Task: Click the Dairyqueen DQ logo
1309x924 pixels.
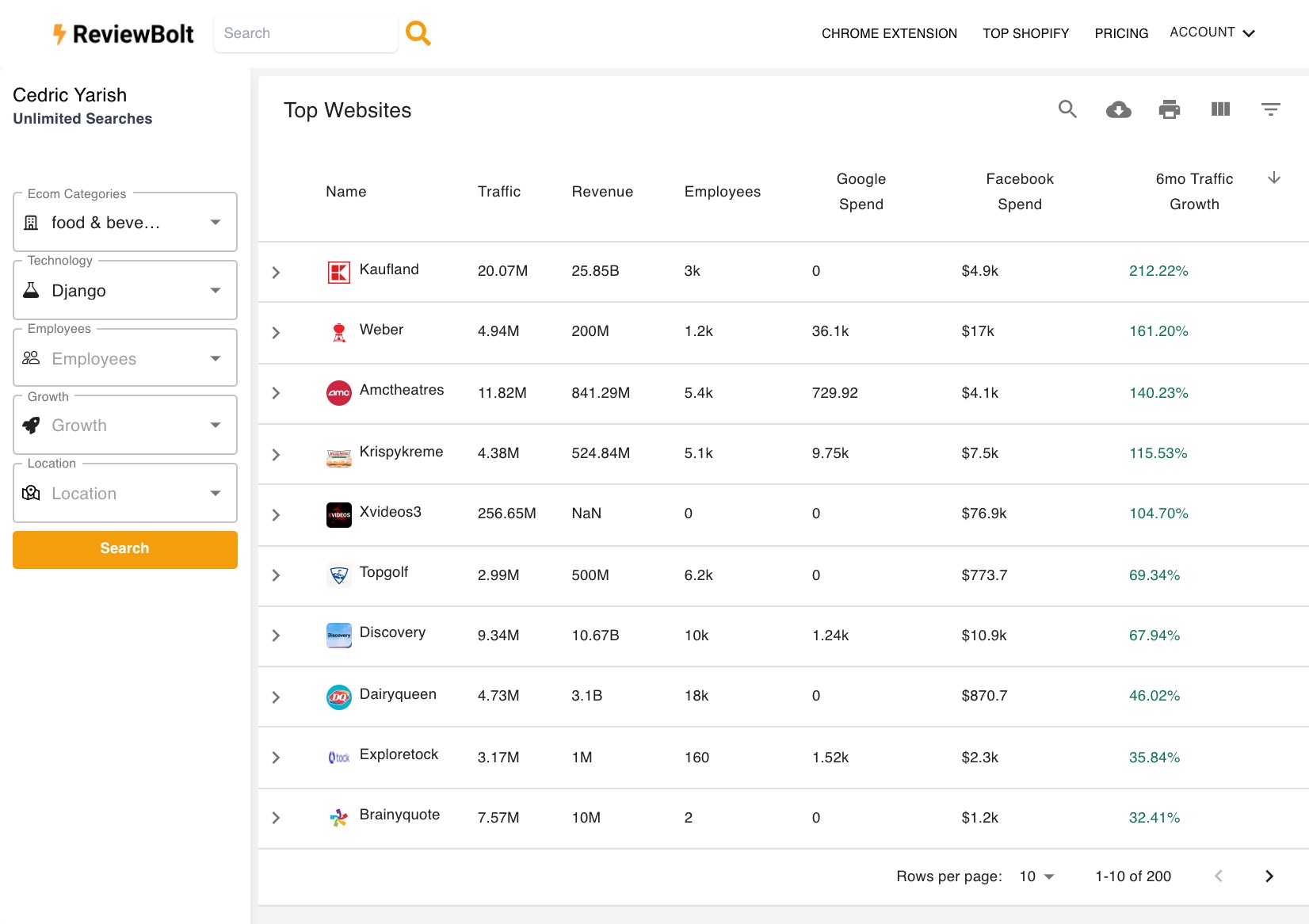Action: coord(339,697)
